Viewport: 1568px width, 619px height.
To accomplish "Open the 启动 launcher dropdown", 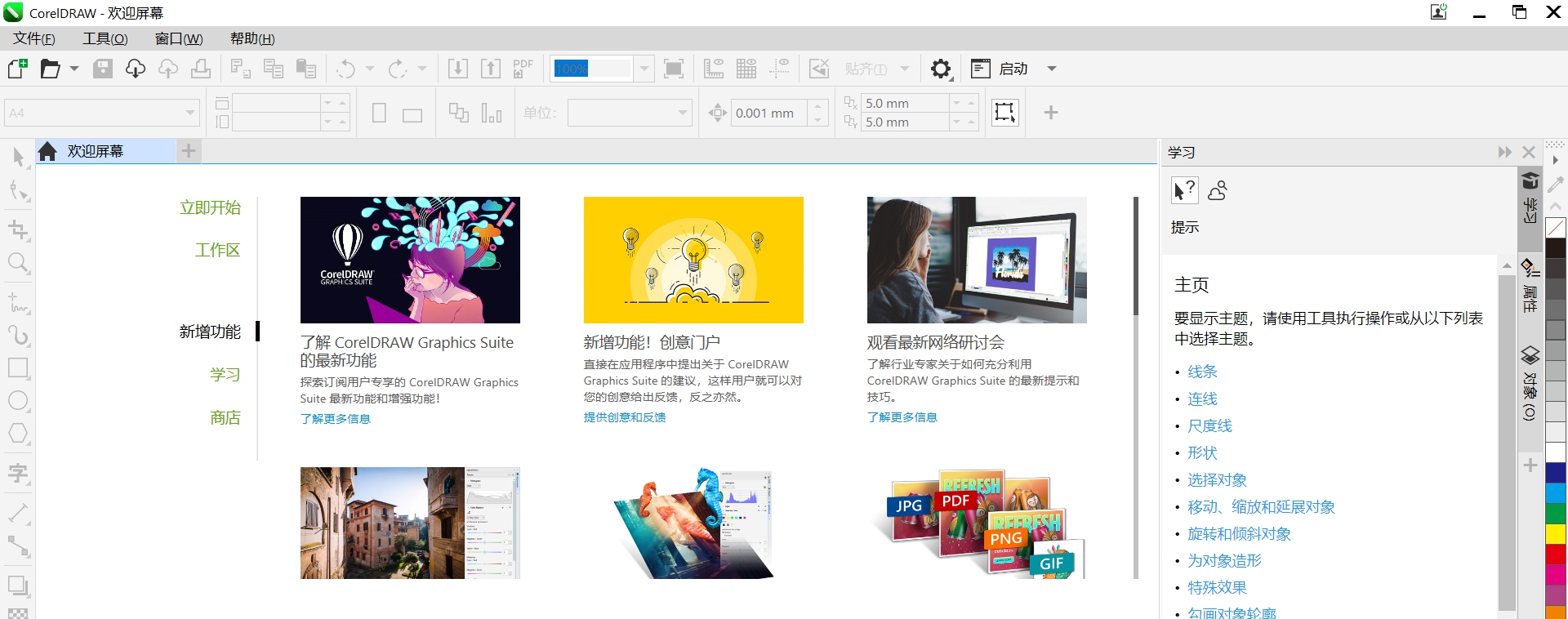I will pyautogui.click(x=1052, y=69).
